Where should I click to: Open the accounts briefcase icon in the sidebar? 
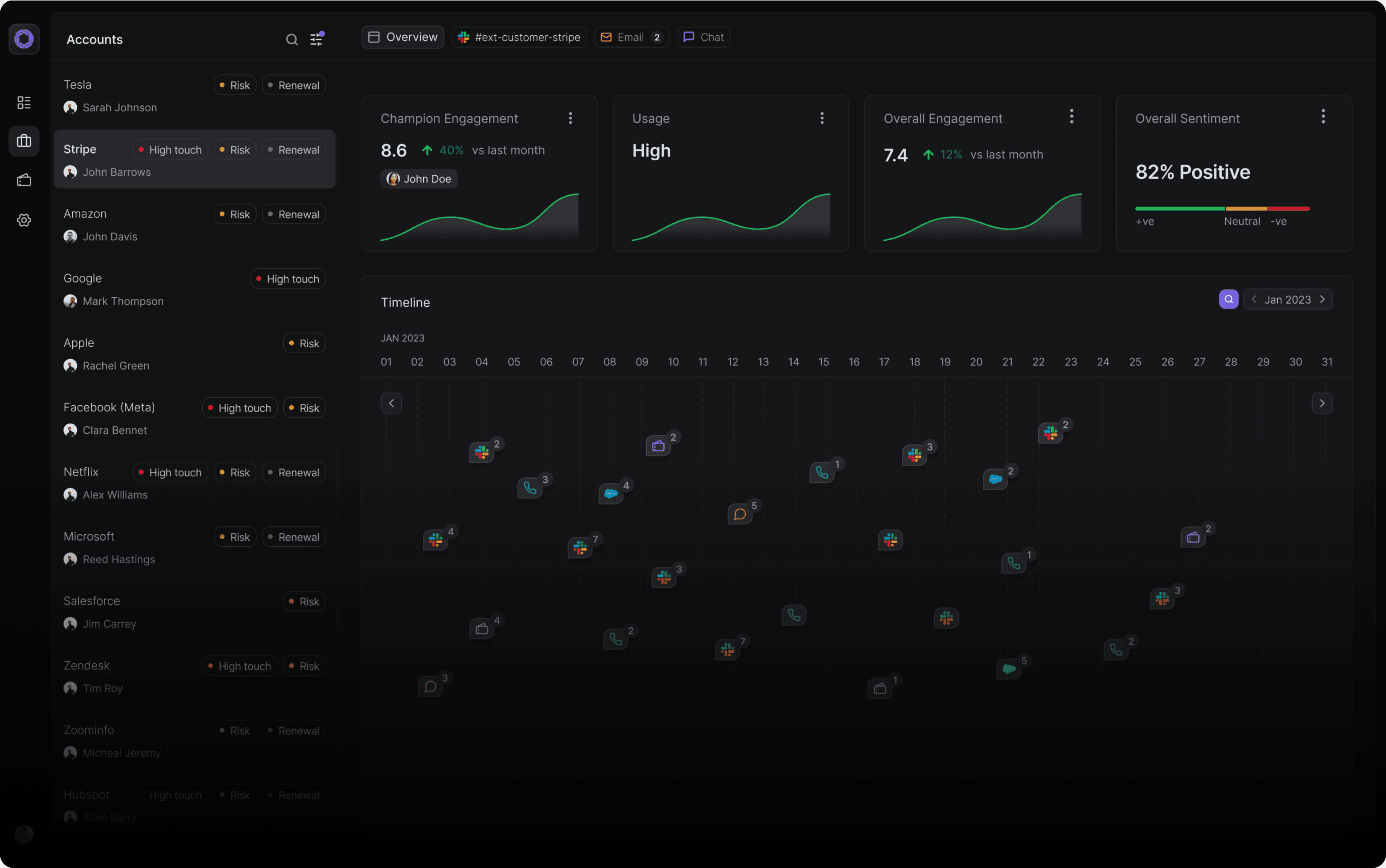coord(24,141)
